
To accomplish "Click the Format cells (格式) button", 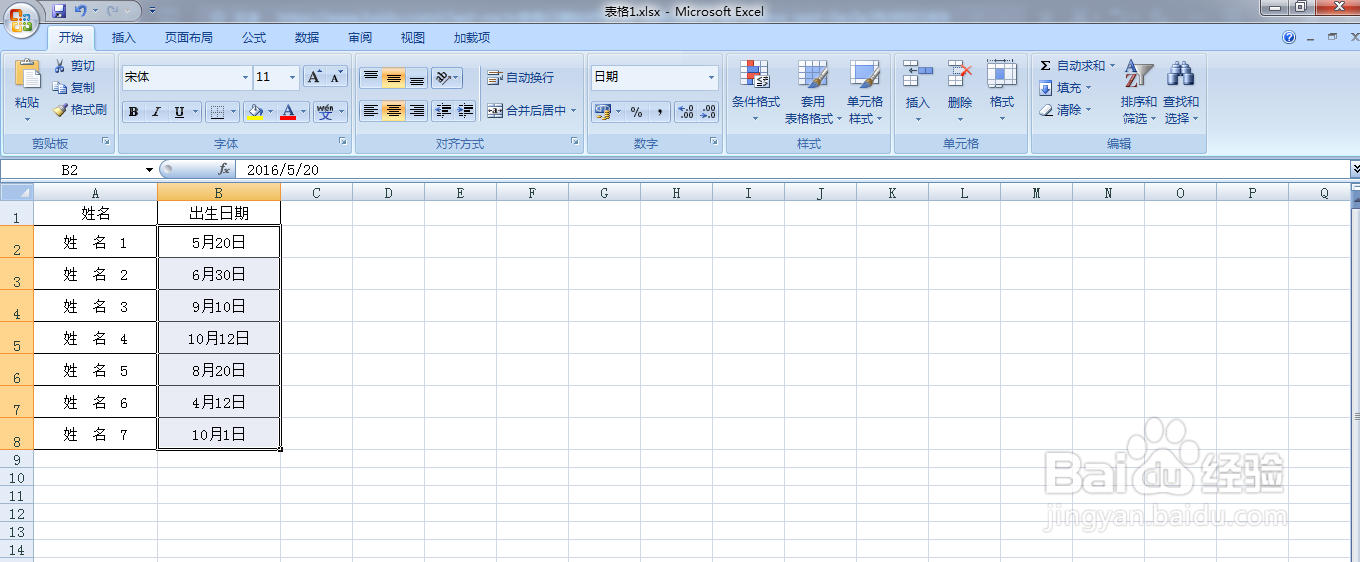I will [x=1002, y=92].
